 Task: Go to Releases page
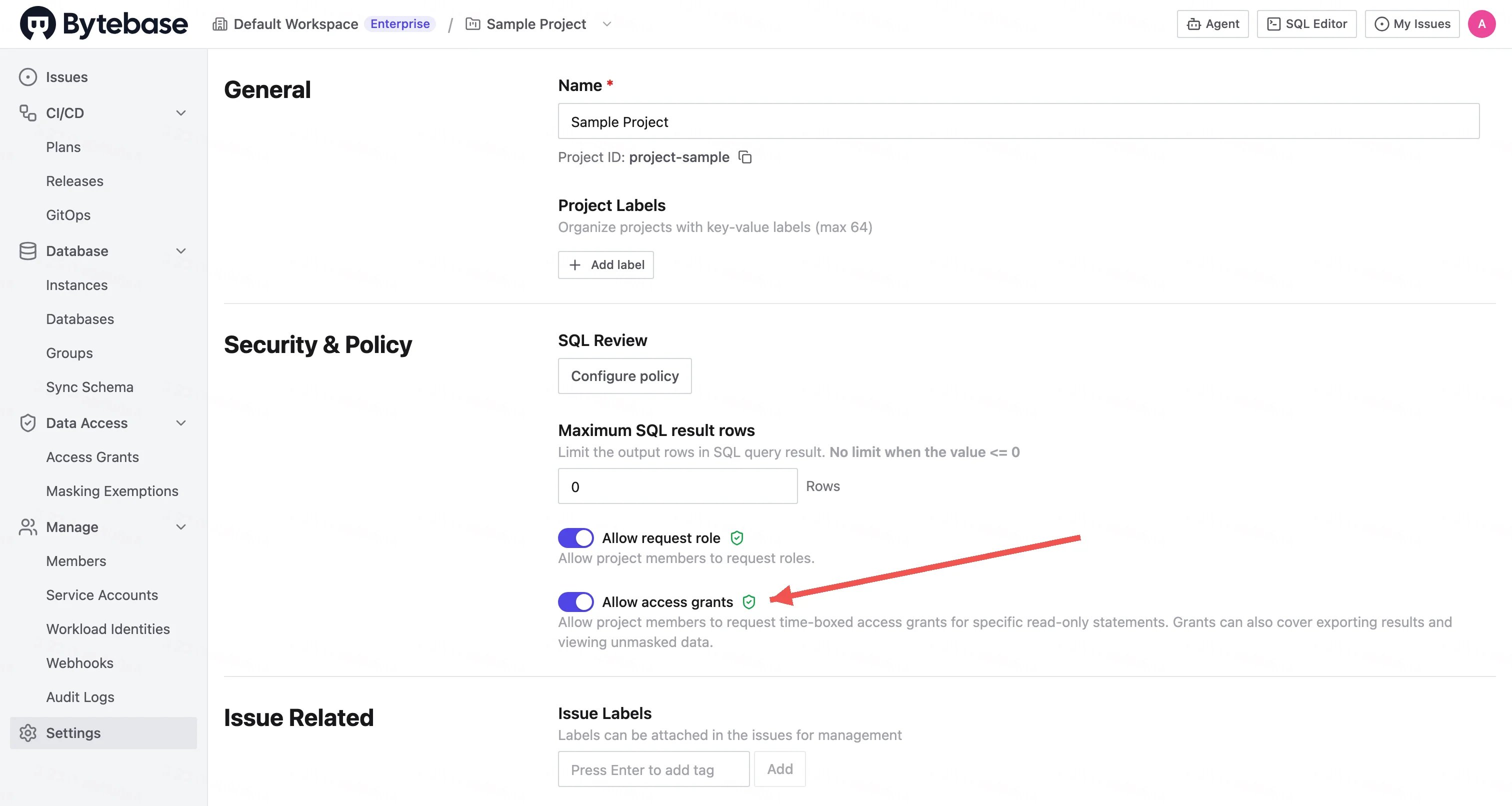coord(74,181)
